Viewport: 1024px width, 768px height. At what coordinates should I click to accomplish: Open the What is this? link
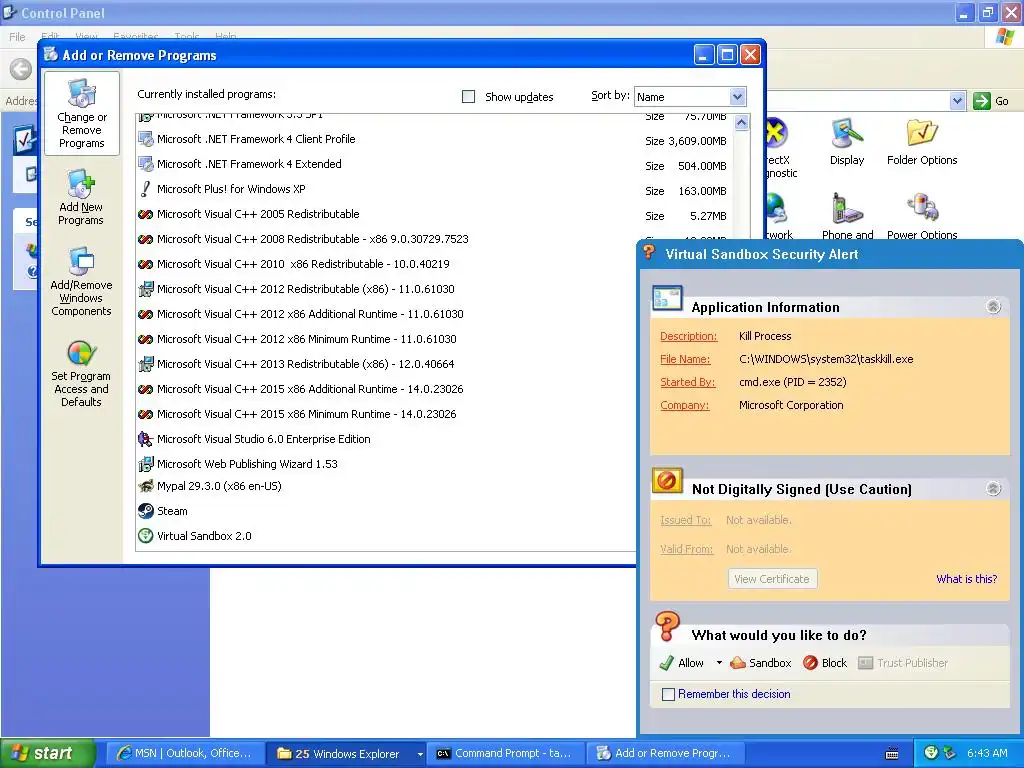(967, 579)
